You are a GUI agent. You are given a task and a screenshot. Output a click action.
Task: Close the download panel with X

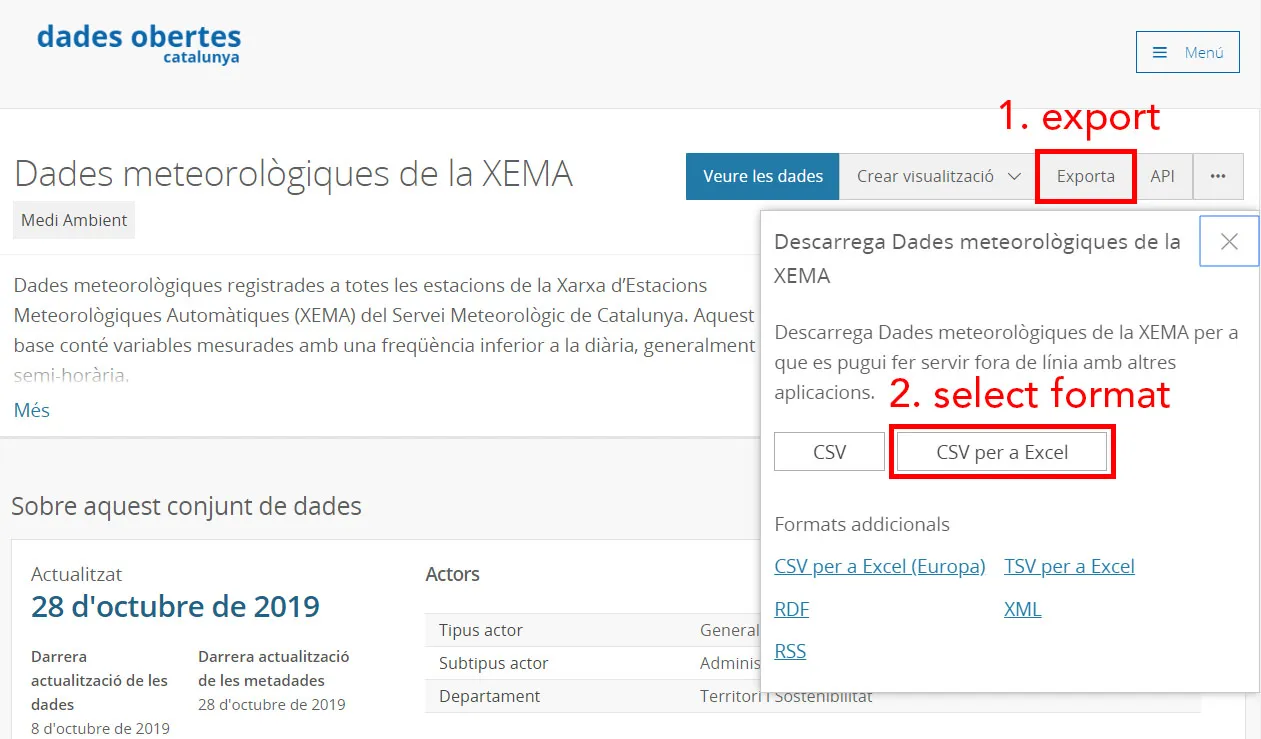1229,241
